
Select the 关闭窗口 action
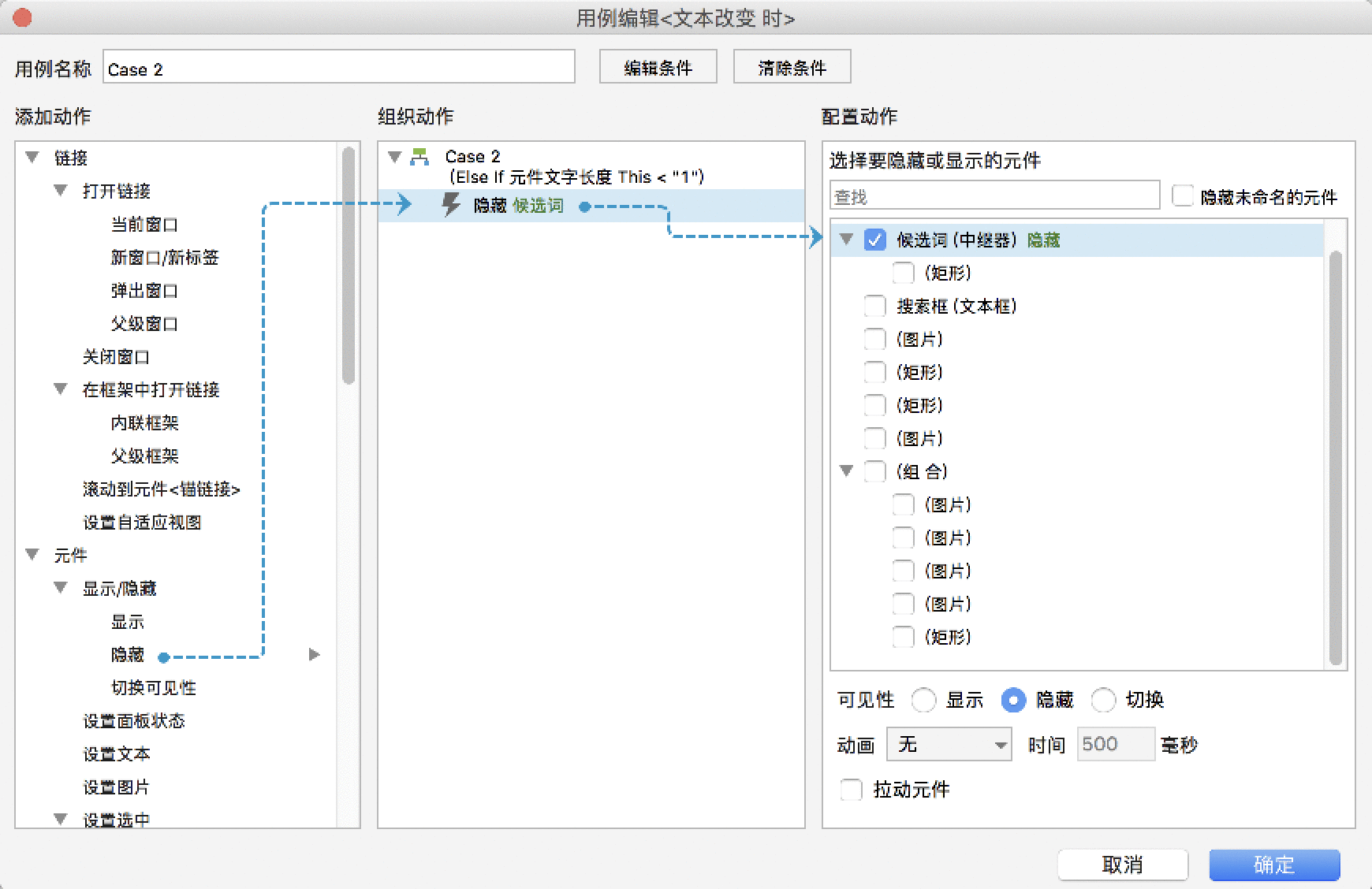(117, 357)
